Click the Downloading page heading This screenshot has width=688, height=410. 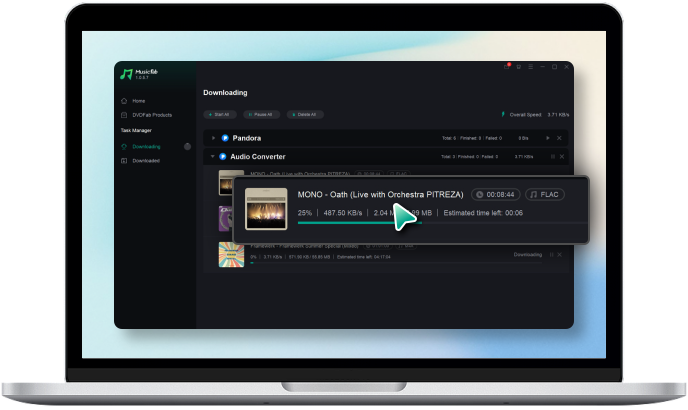point(225,93)
